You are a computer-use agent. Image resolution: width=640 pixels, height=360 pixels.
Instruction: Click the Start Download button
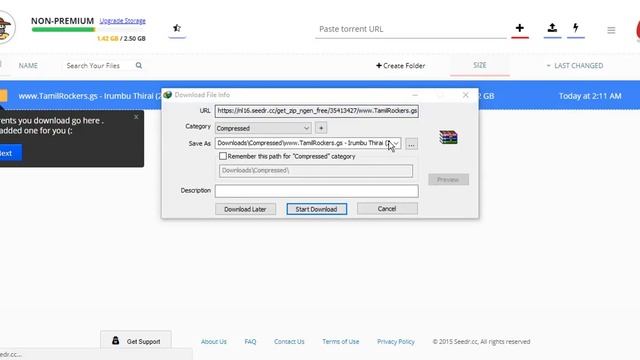click(316, 209)
